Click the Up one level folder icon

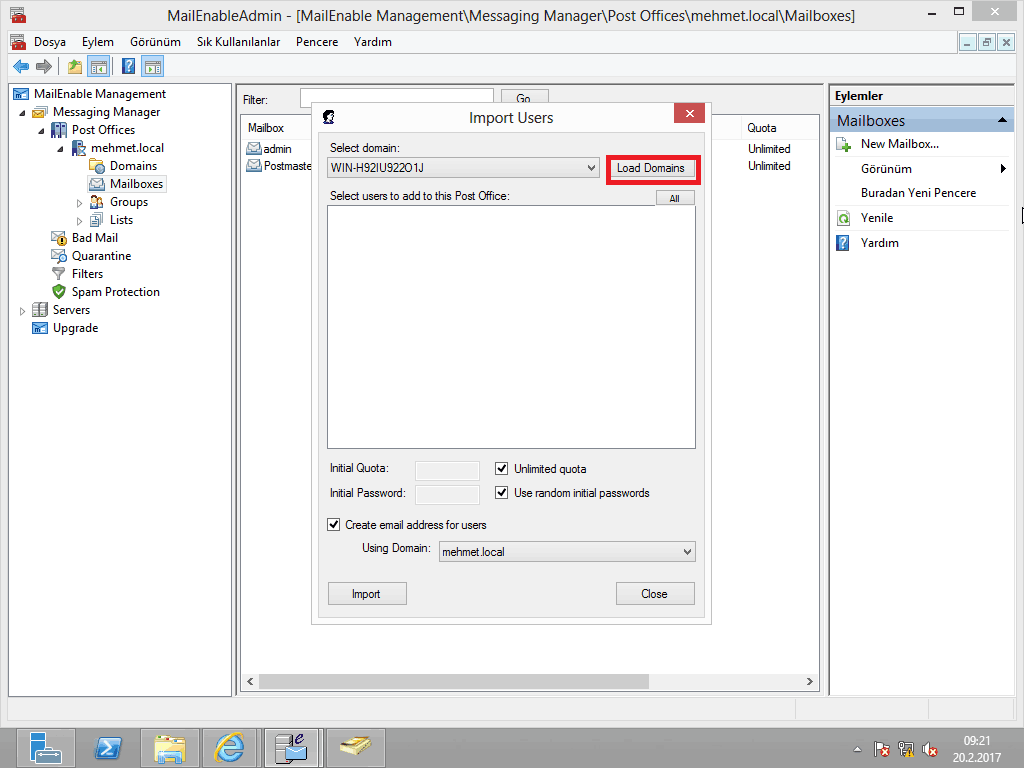coord(75,66)
